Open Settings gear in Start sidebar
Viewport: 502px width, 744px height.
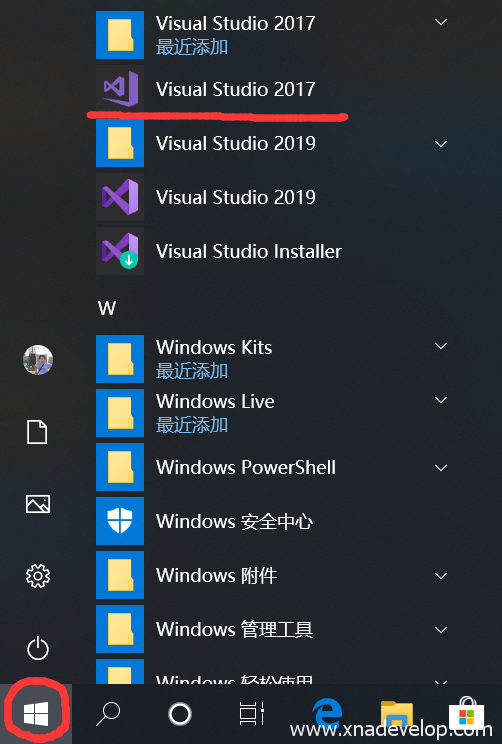tap(38, 576)
